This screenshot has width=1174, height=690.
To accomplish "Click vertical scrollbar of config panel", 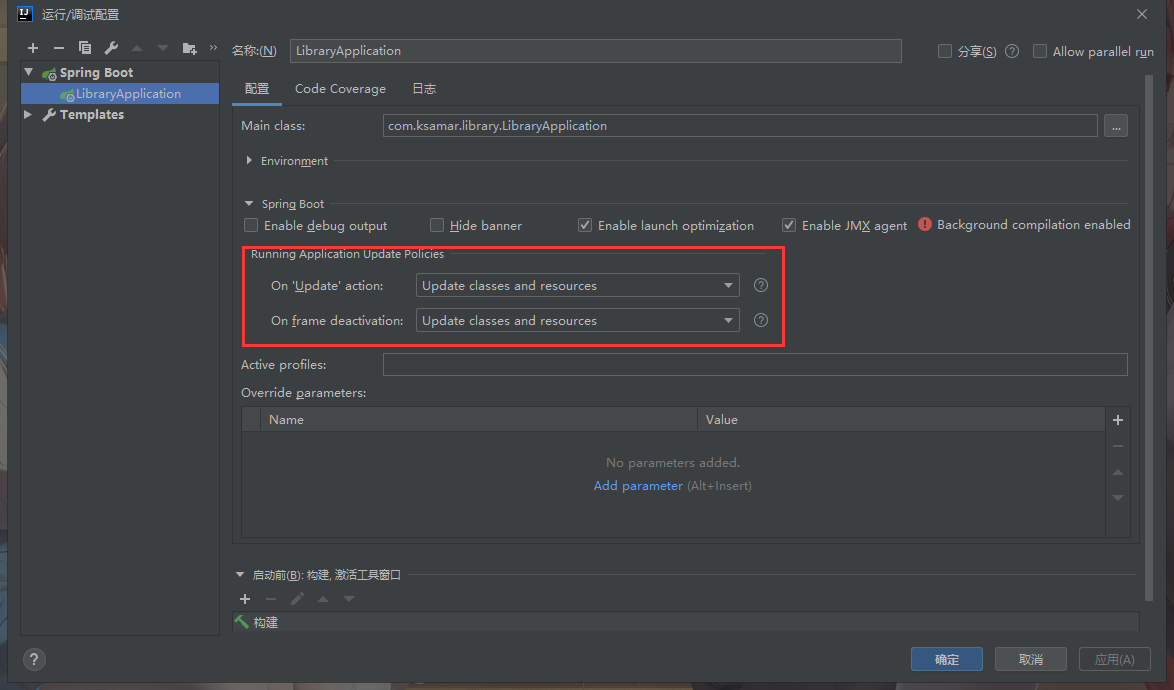I will click(1149, 337).
